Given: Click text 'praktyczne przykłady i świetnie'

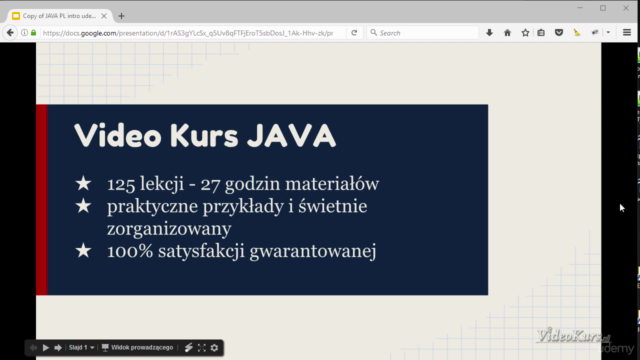Looking at the screenshot, I should pos(237,206).
